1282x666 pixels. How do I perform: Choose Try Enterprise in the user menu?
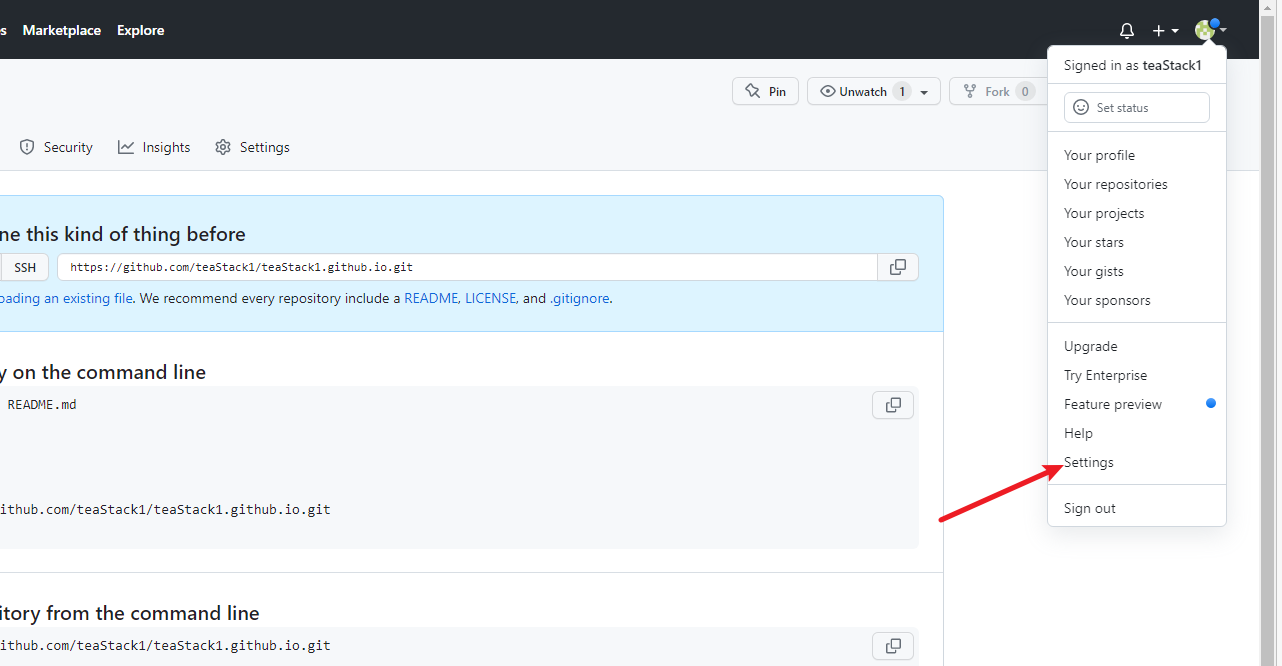[1136, 375]
